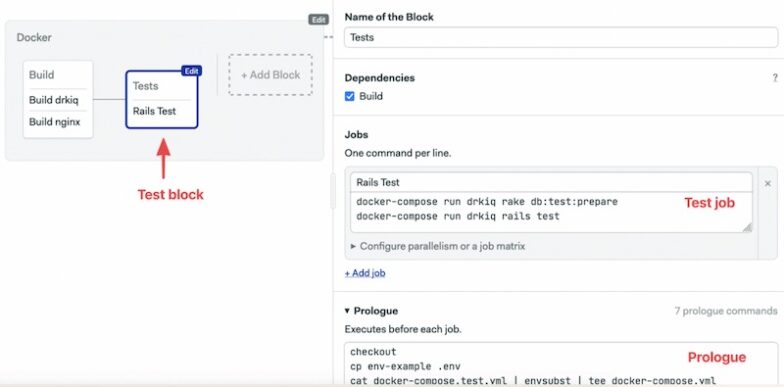Click the Name of the Block field

561,38
